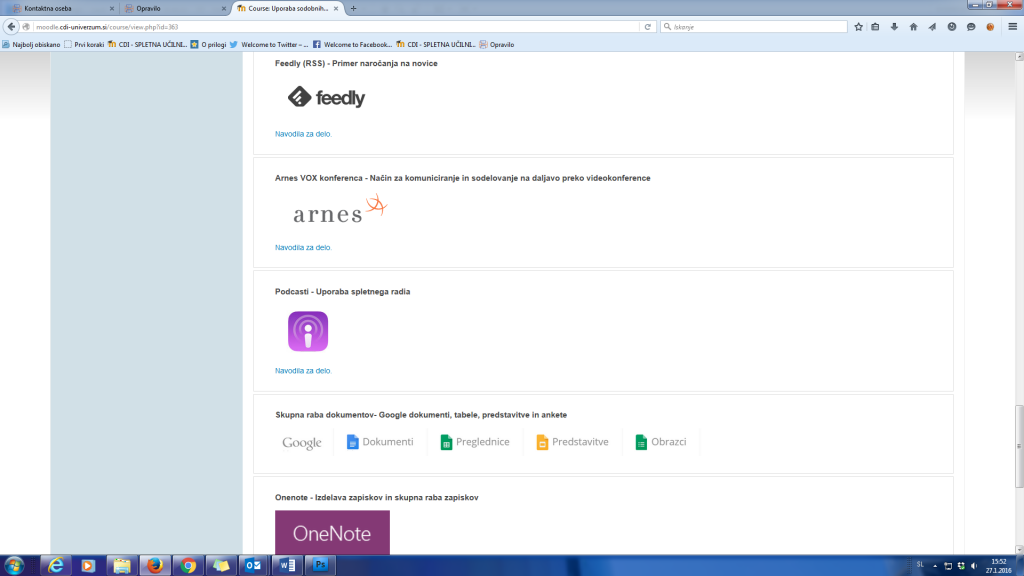Click the Iskanje search field
This screenshot has width=1024, height=576.
(x=750, y=27)
